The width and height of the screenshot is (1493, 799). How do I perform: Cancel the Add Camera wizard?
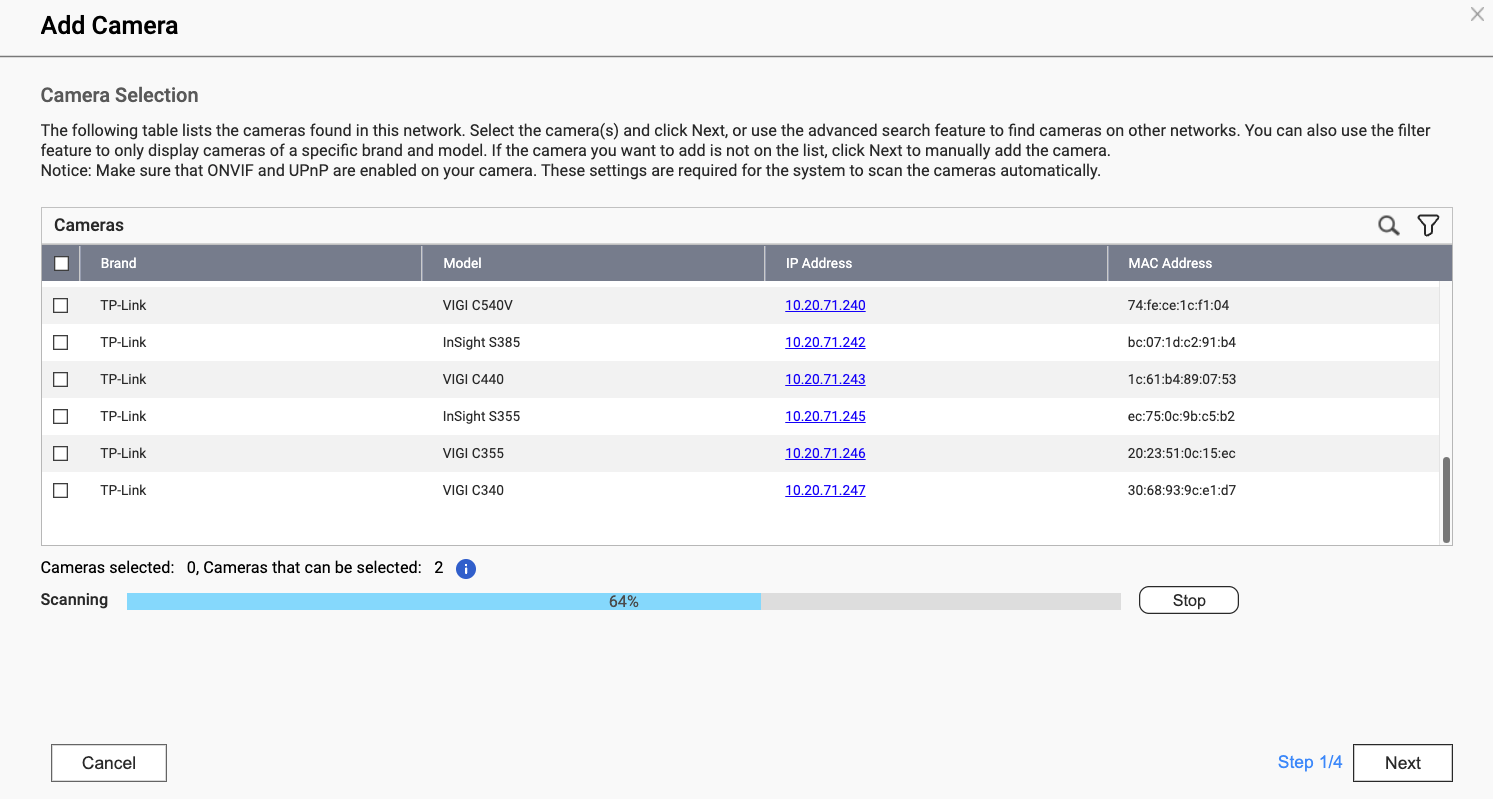click(108, 763)
